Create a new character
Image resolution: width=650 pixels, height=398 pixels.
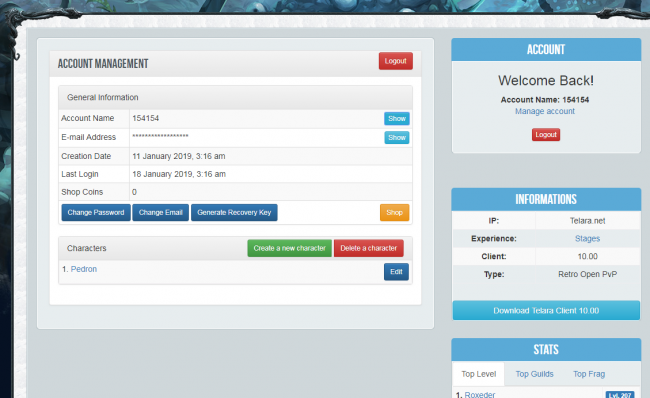tap(289, 248)
